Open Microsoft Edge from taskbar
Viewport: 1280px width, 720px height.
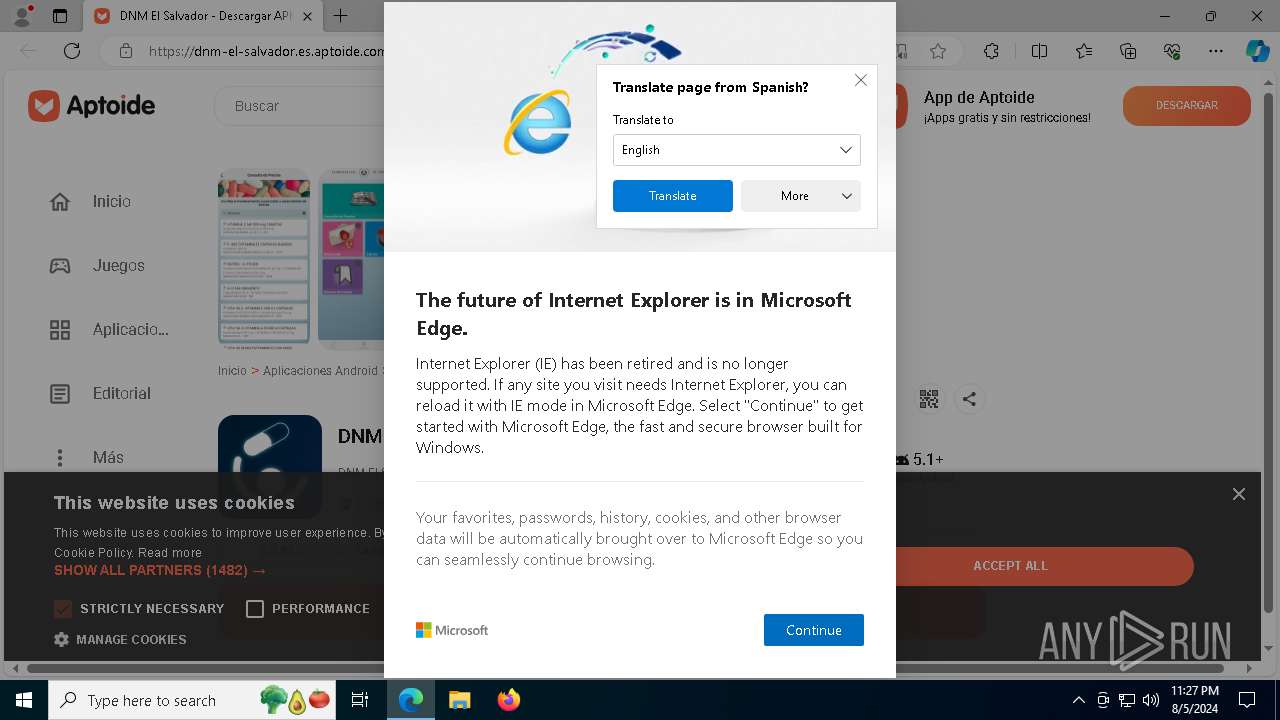point(411,700)
